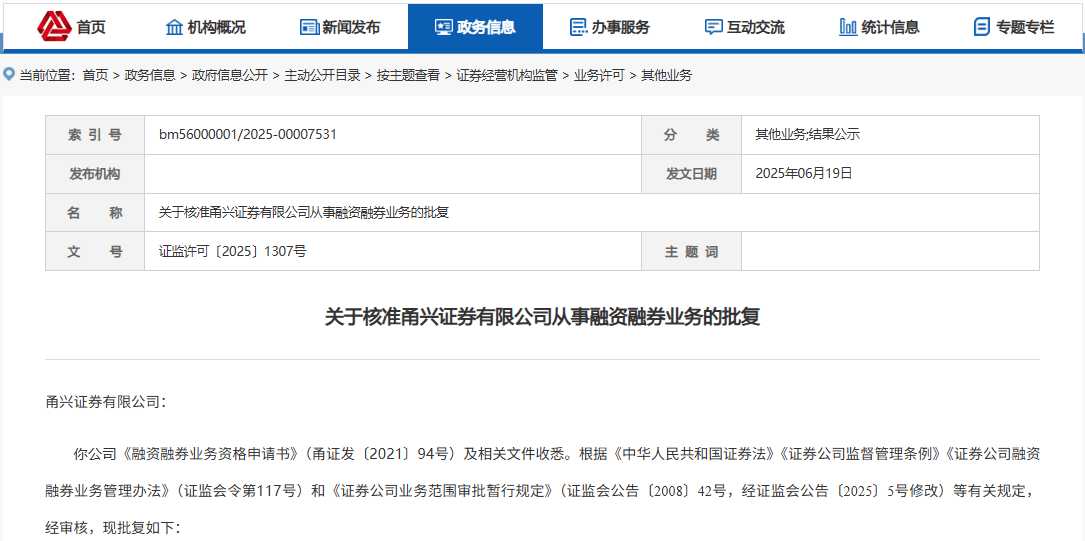Select the 政务信息 tab

[475, 27]
